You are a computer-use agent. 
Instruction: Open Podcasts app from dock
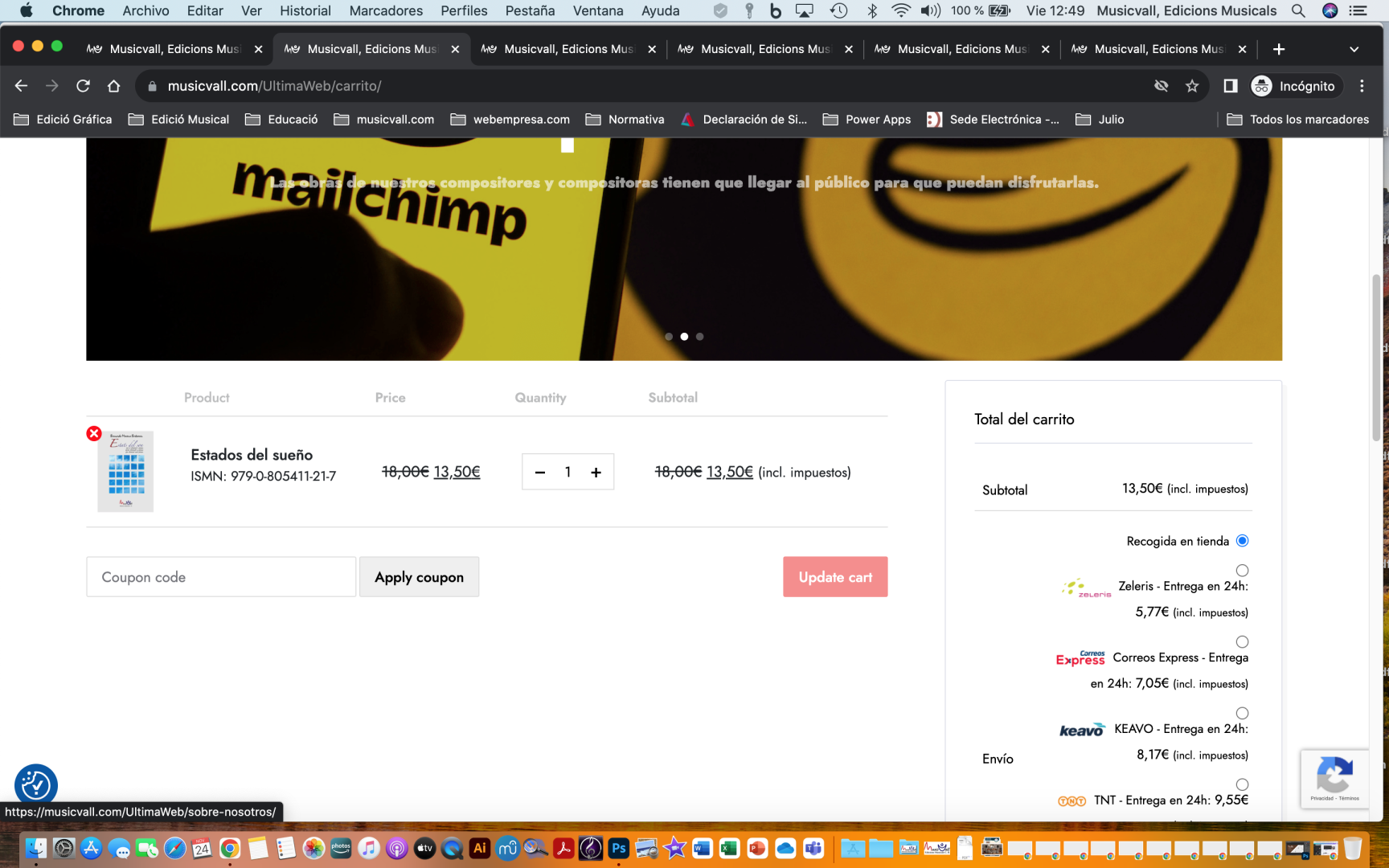click(x=396, y=848)
